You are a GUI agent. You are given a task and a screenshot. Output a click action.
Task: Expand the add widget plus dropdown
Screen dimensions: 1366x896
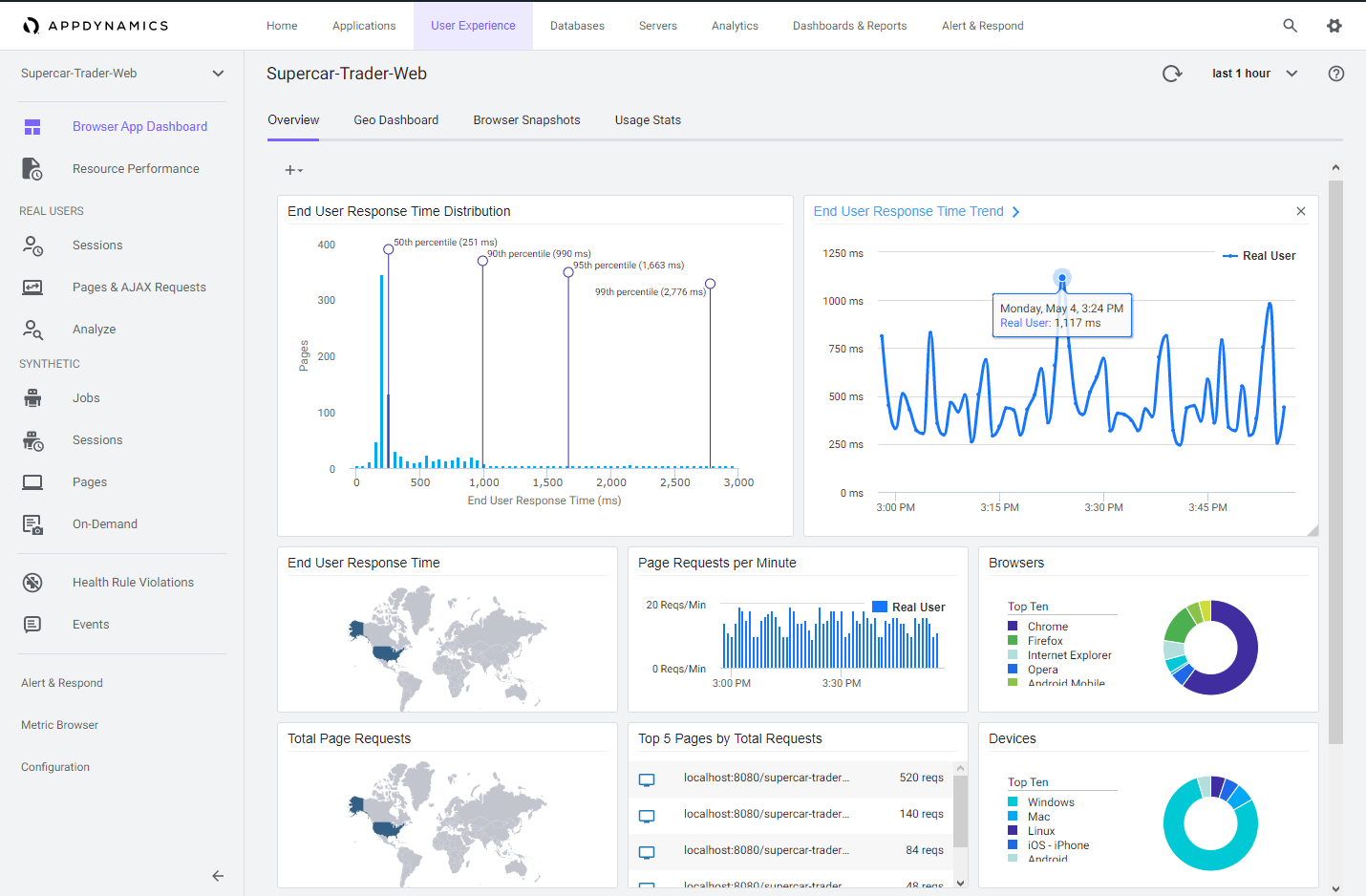pyautogui.click(x=293, y=170)
